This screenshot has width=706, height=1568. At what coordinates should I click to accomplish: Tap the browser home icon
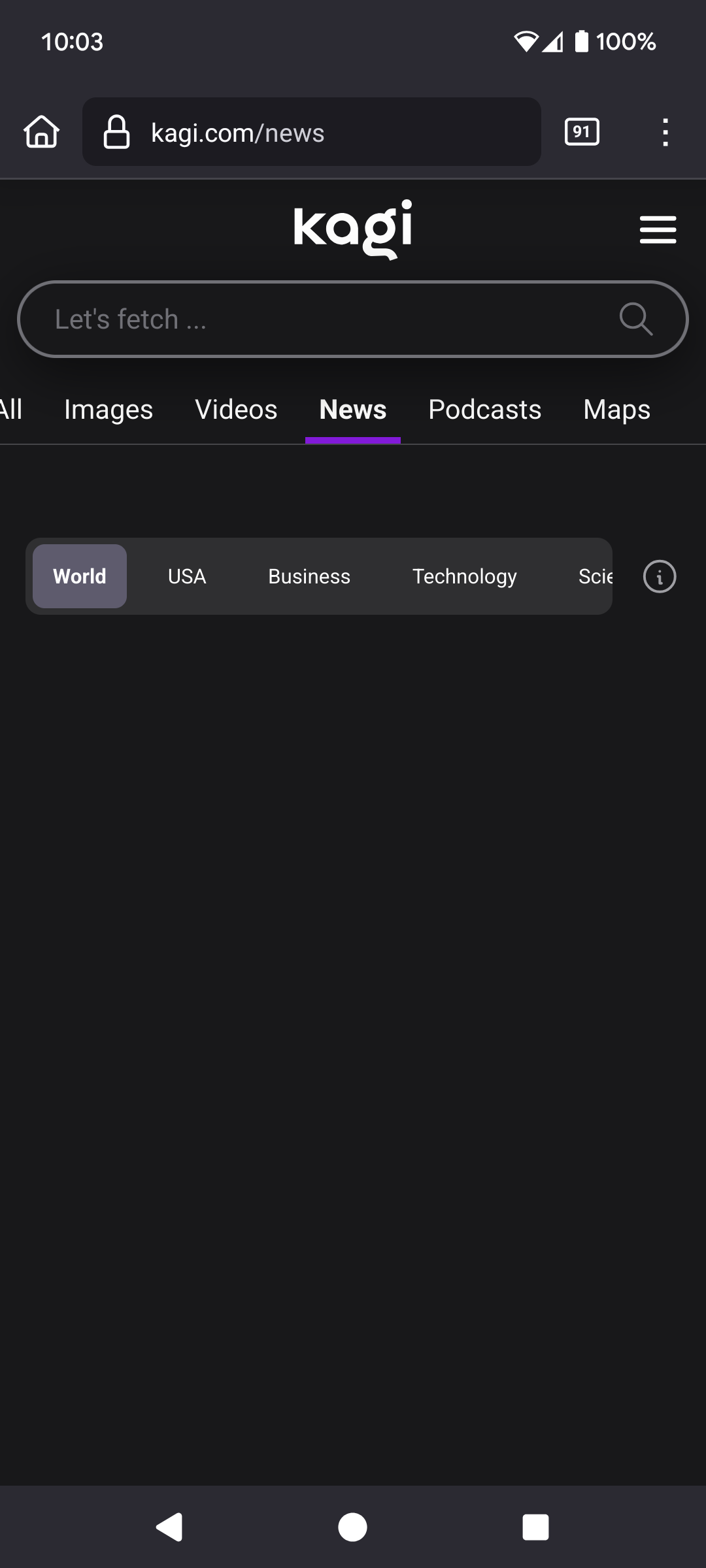(x=42, y=132)
